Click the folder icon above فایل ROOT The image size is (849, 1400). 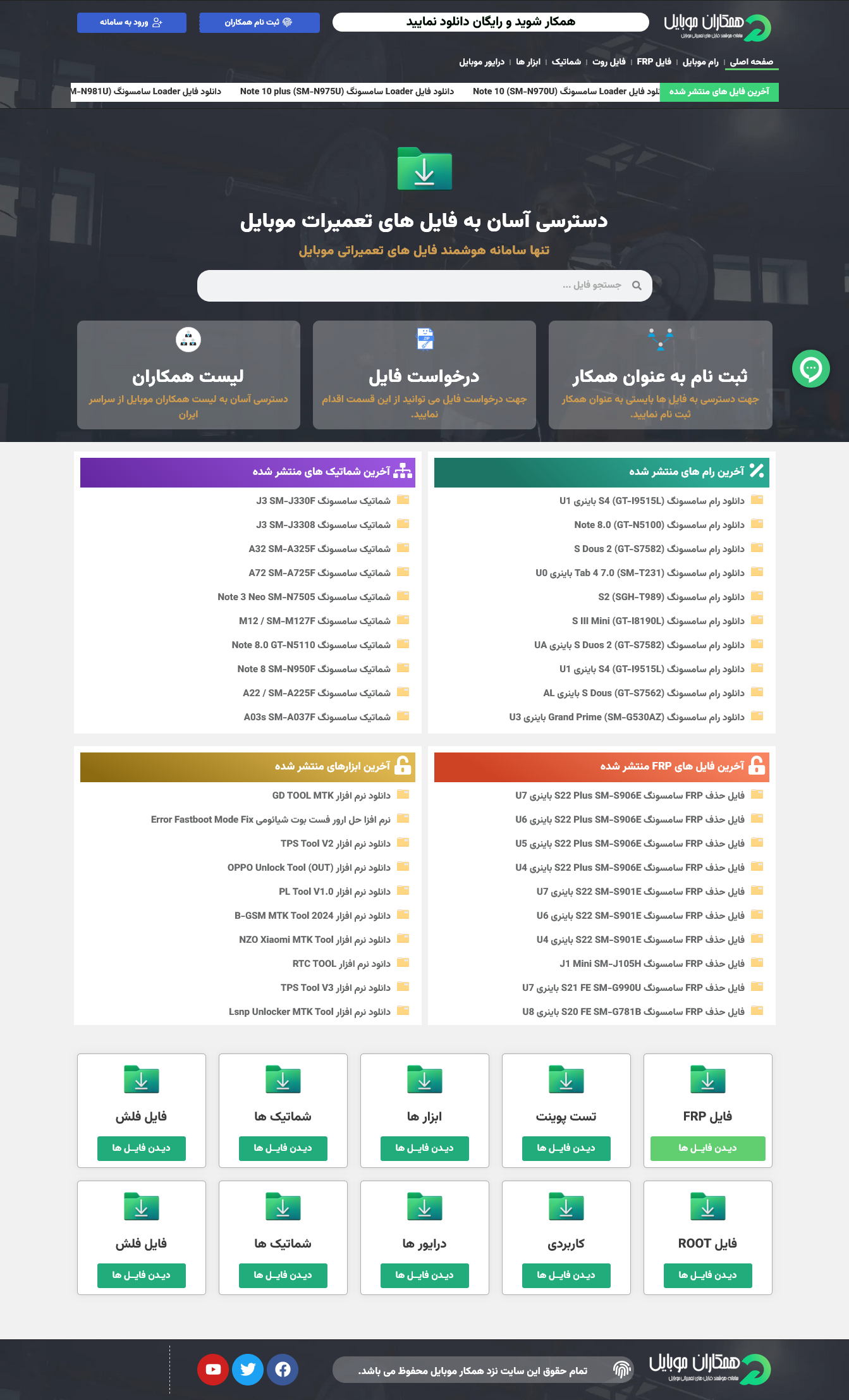tap(708, 1207)
